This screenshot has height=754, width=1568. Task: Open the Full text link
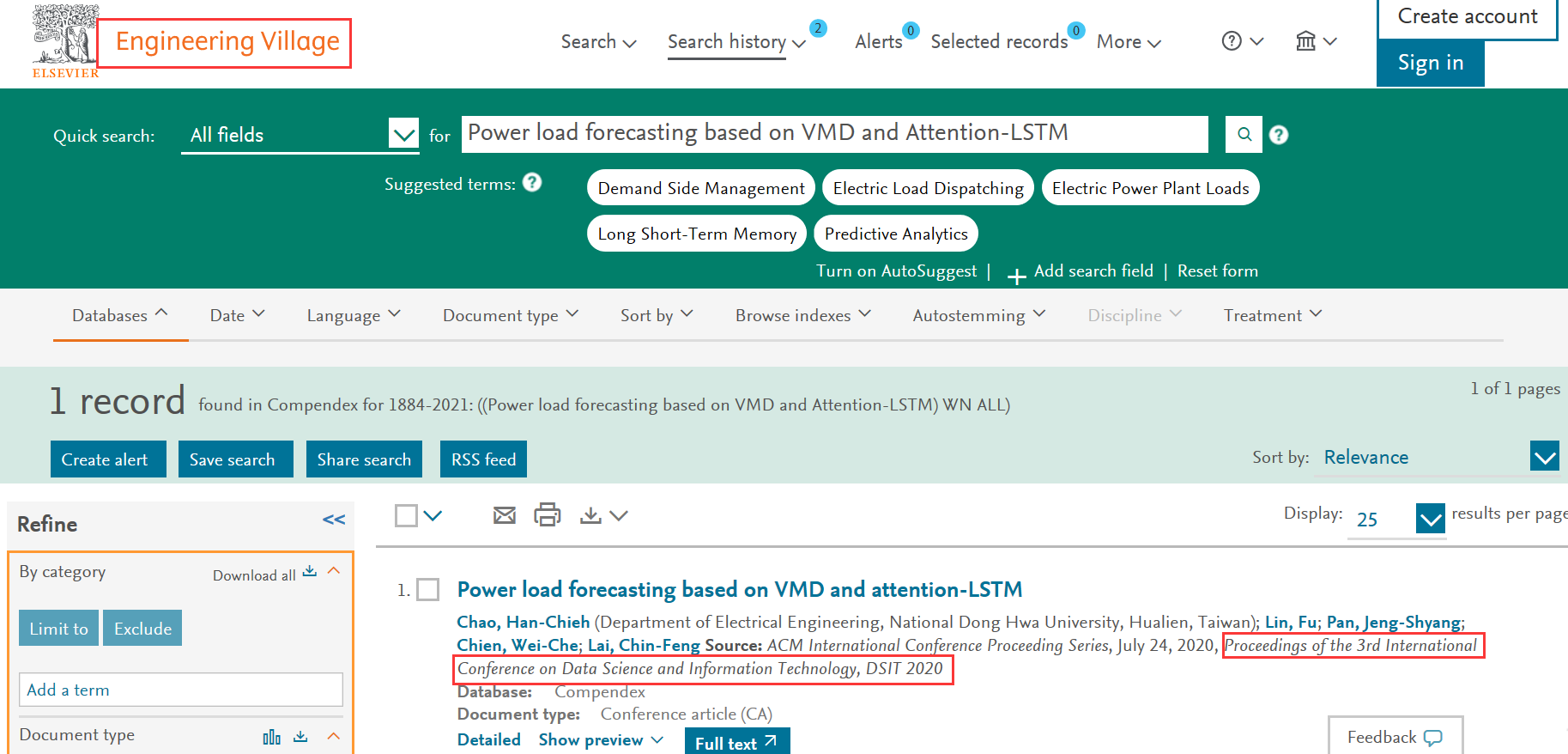(736, 742)
